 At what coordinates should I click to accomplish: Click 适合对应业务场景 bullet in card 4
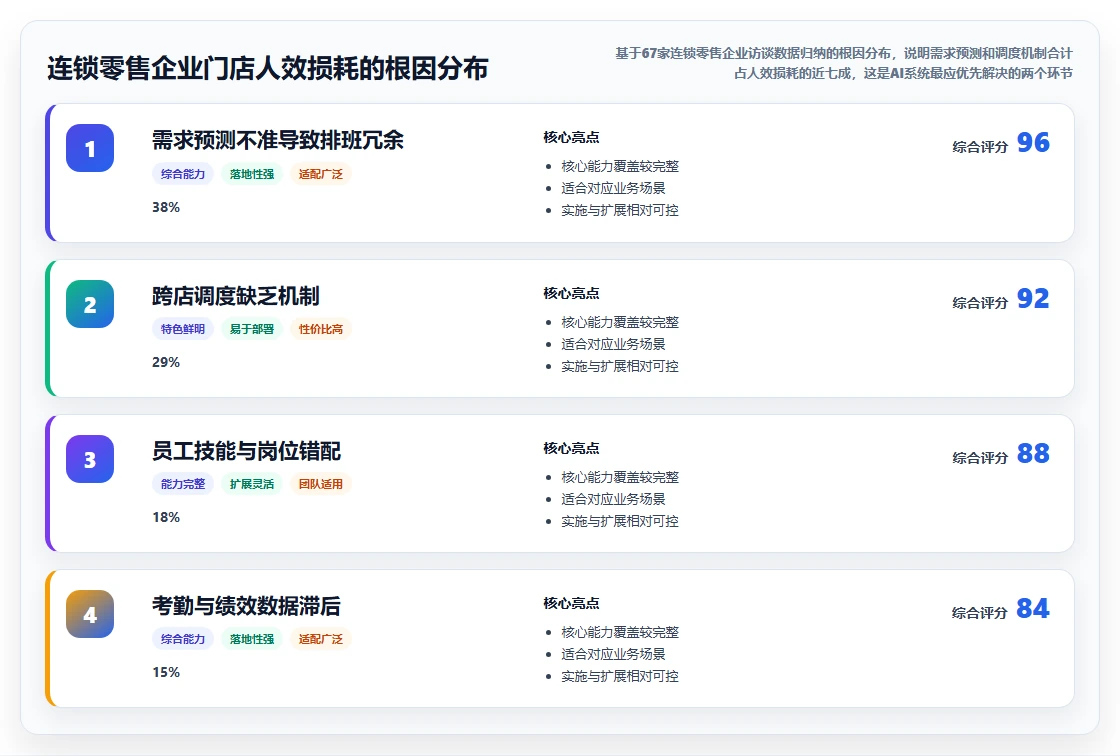(x=614, y=655)
